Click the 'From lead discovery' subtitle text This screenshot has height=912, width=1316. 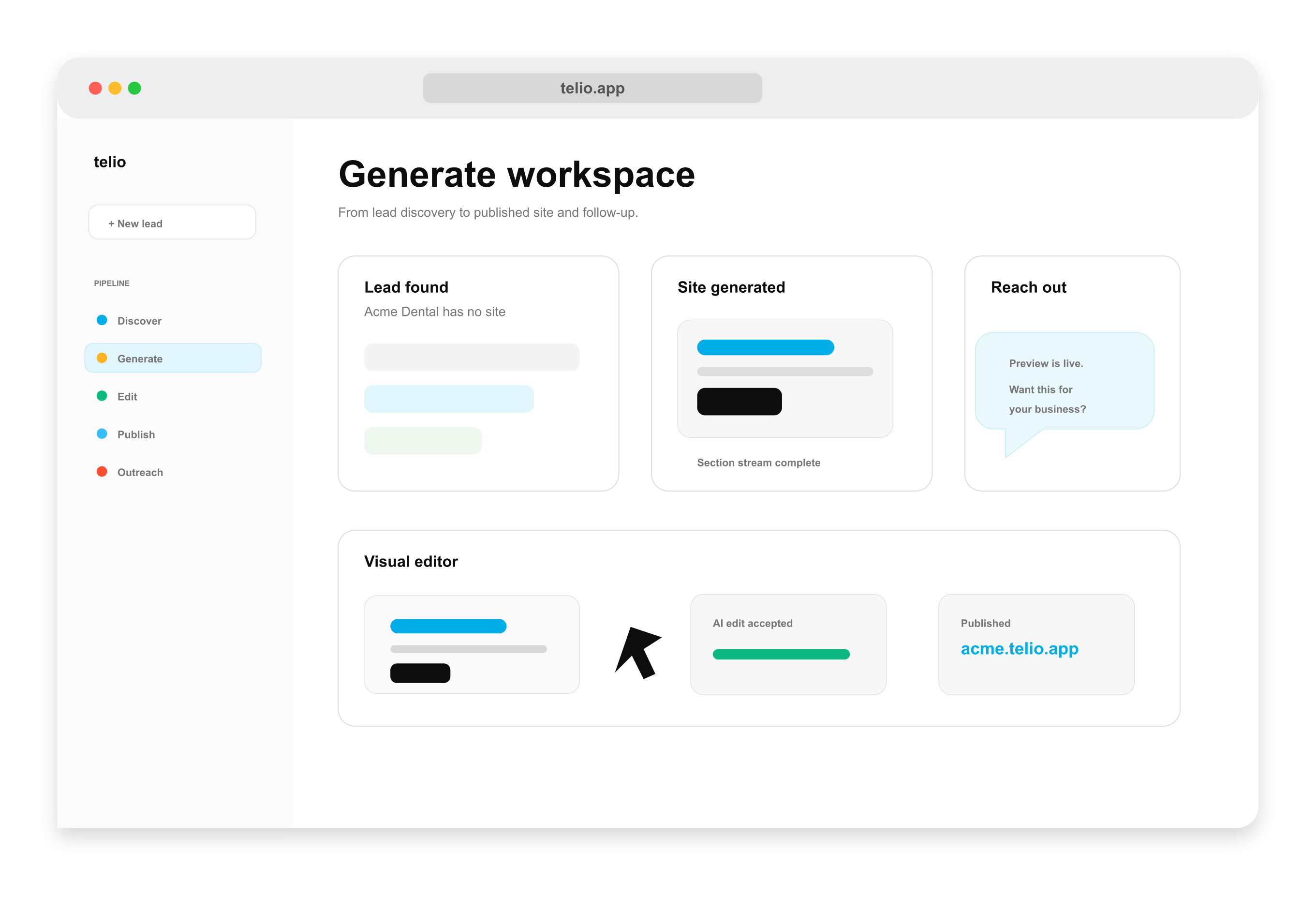pyautogui.click(x=488, y=212)
